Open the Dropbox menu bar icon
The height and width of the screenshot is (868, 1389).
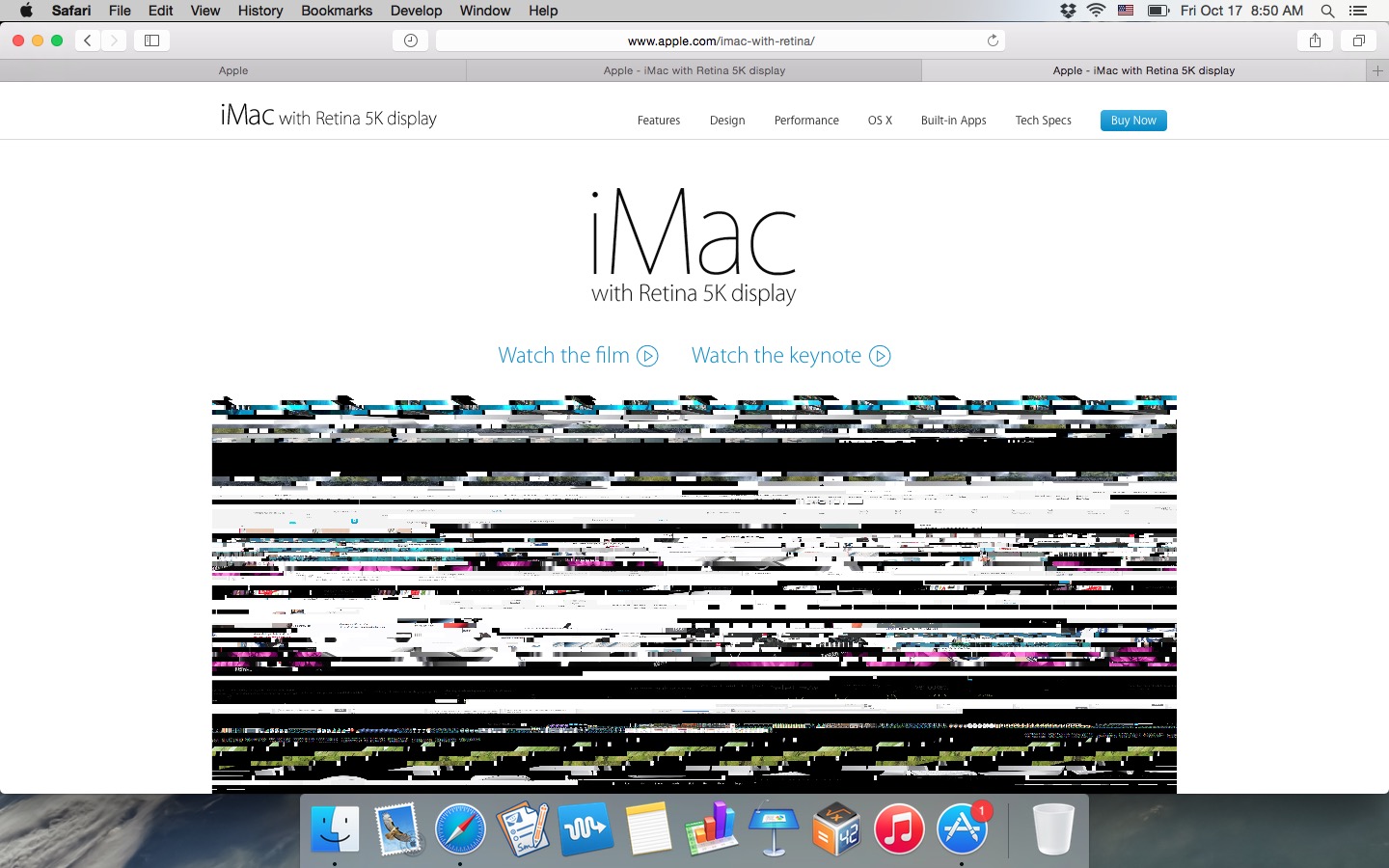coord(1068,11)
